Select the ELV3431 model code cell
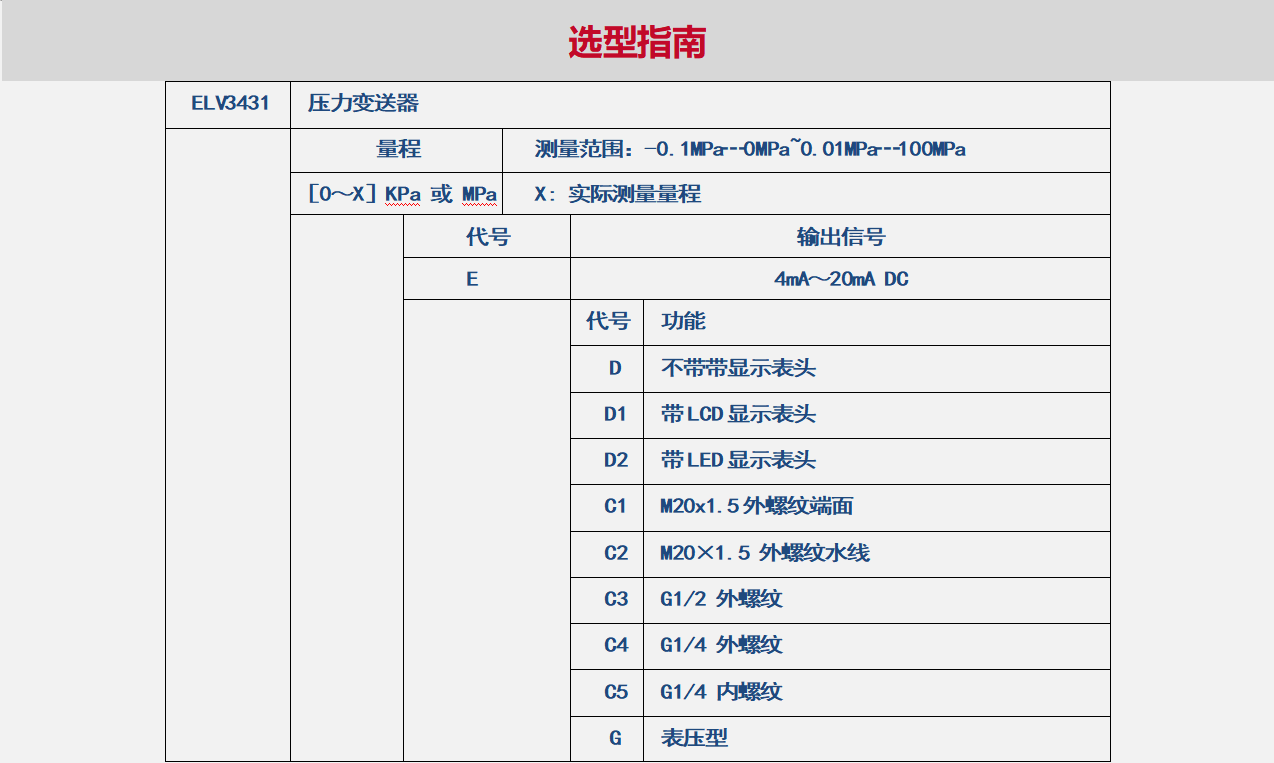The height and width of the screenshot is (763, 1274). (x=230, y=104)
